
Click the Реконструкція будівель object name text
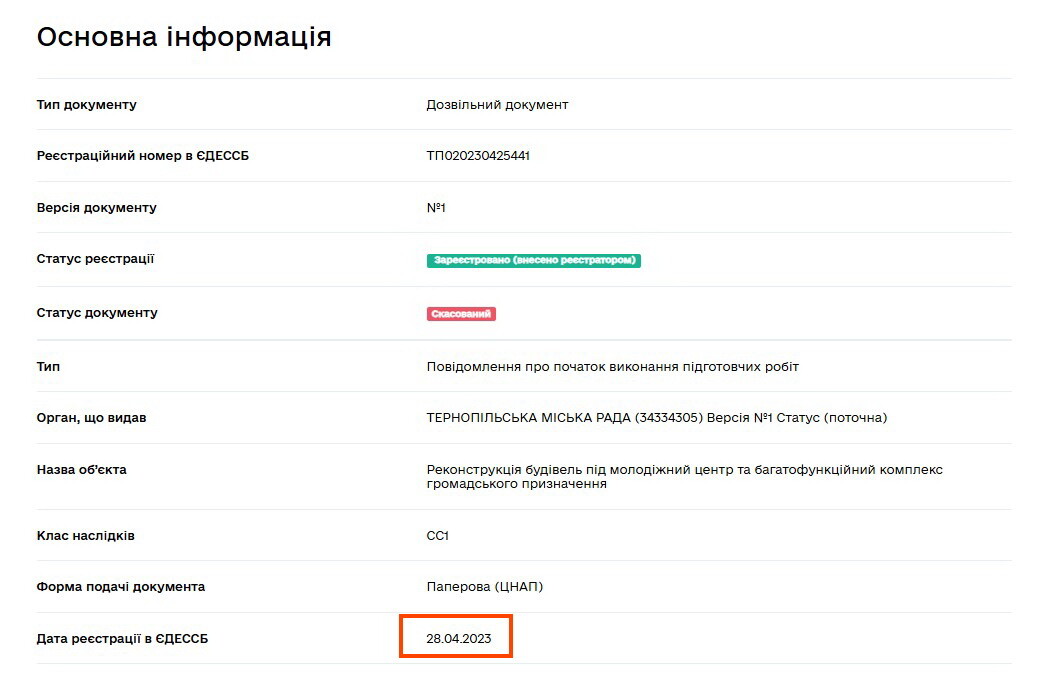click(x=684, y=477)
